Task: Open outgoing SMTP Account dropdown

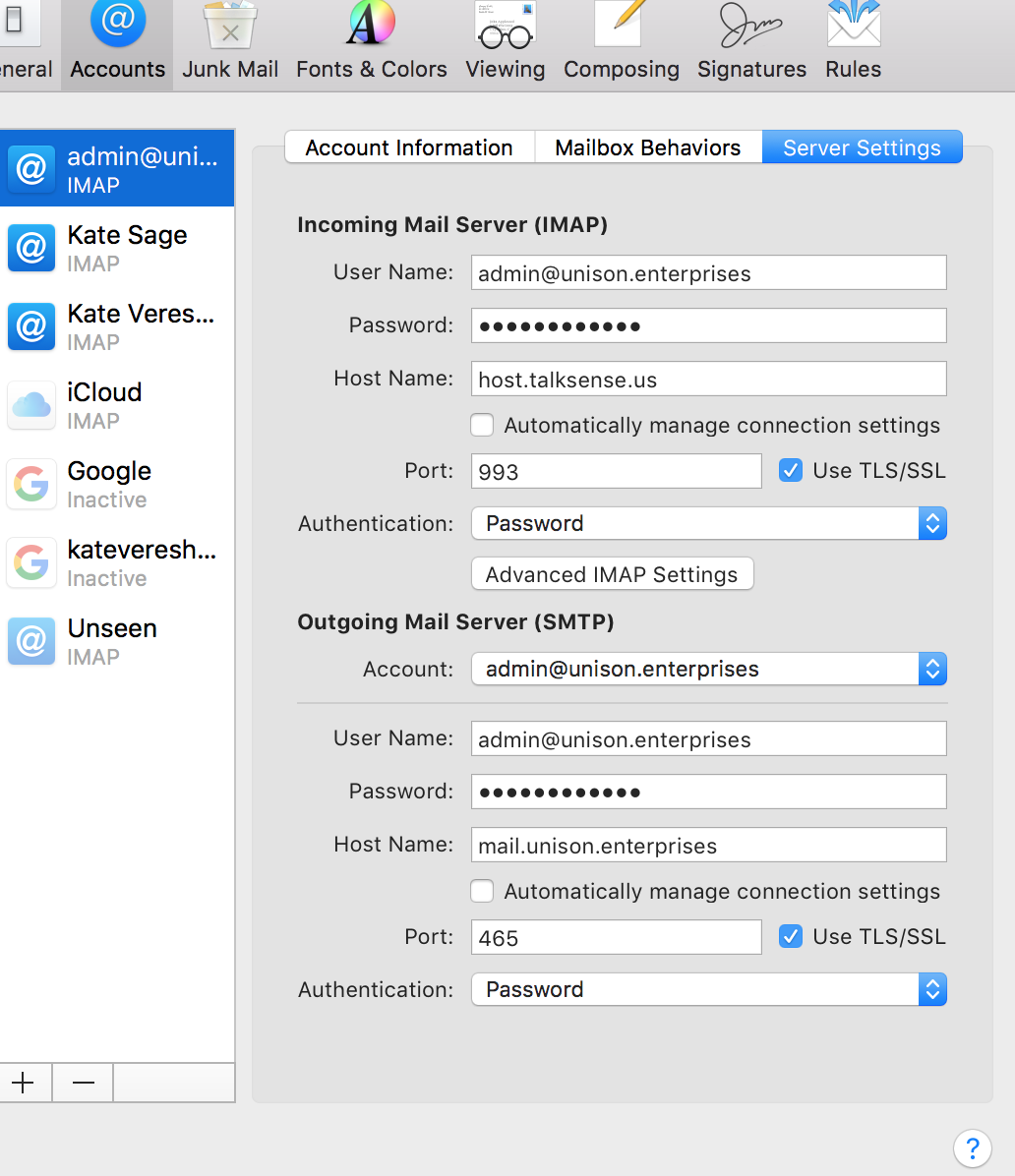Action: [709, 669]
